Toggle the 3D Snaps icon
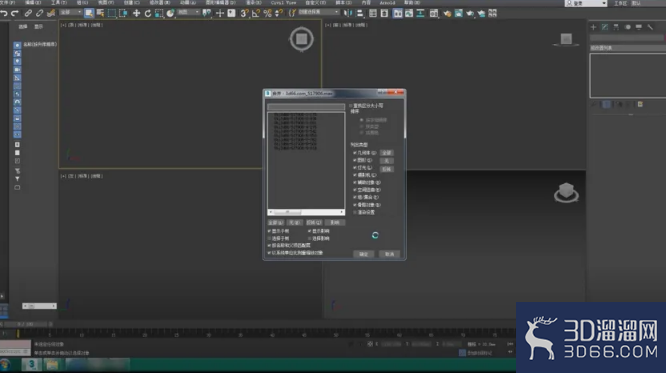The height and width of the screenshot is (373, 666). [244, 14]
